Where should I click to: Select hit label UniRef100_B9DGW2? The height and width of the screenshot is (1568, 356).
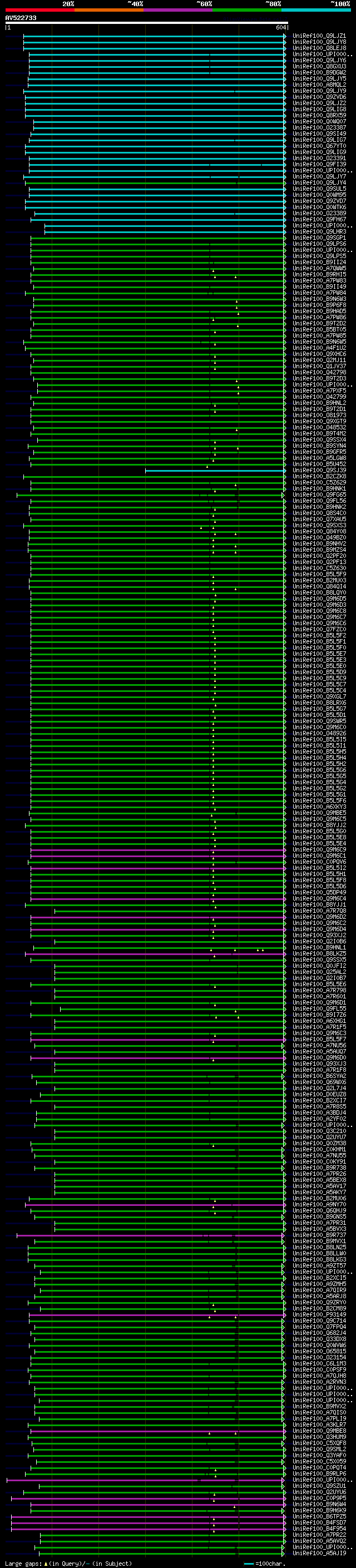click(319, 73)
